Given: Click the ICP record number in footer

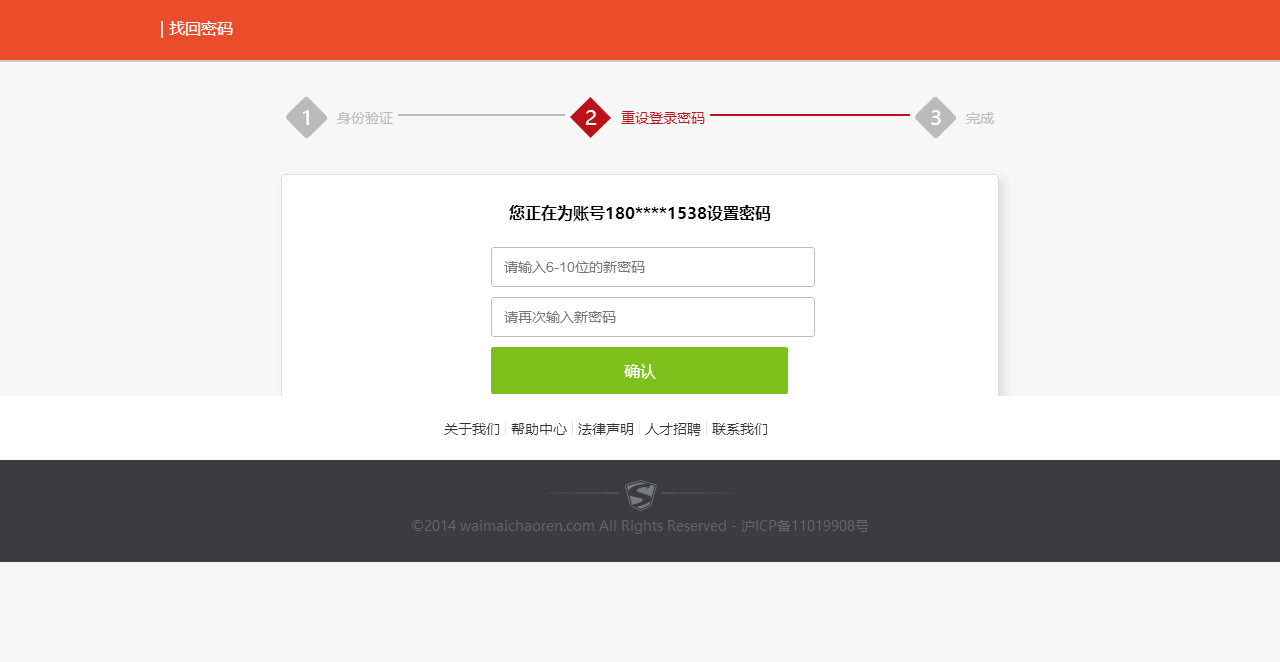Looking at the screenshot, I should pos(805,526).
